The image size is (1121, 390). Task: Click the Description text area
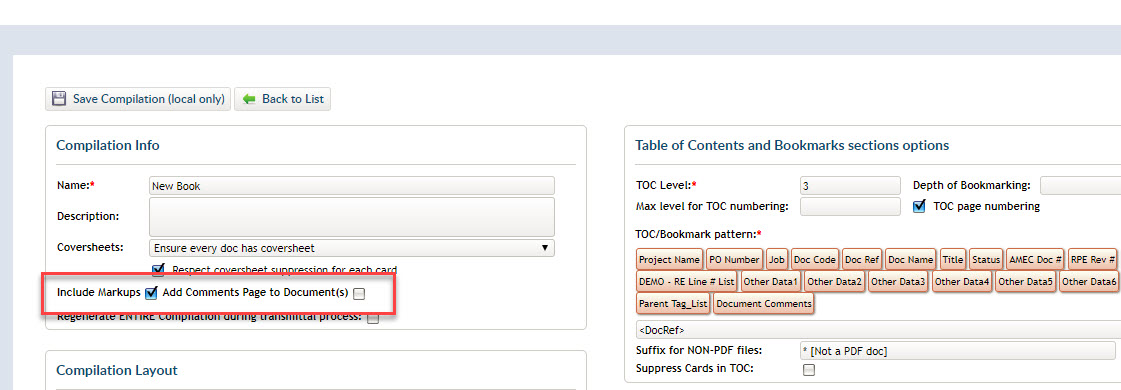[352, 217]
